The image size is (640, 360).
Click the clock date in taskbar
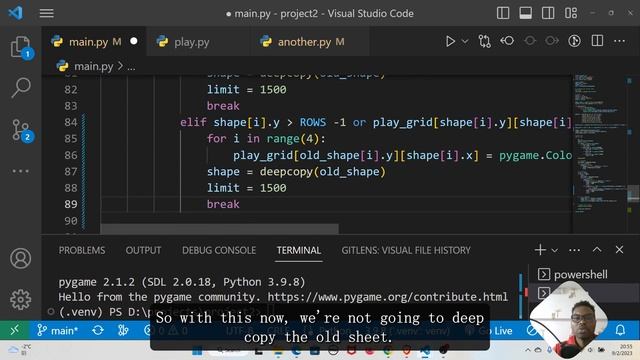click(x=621, y=350)
